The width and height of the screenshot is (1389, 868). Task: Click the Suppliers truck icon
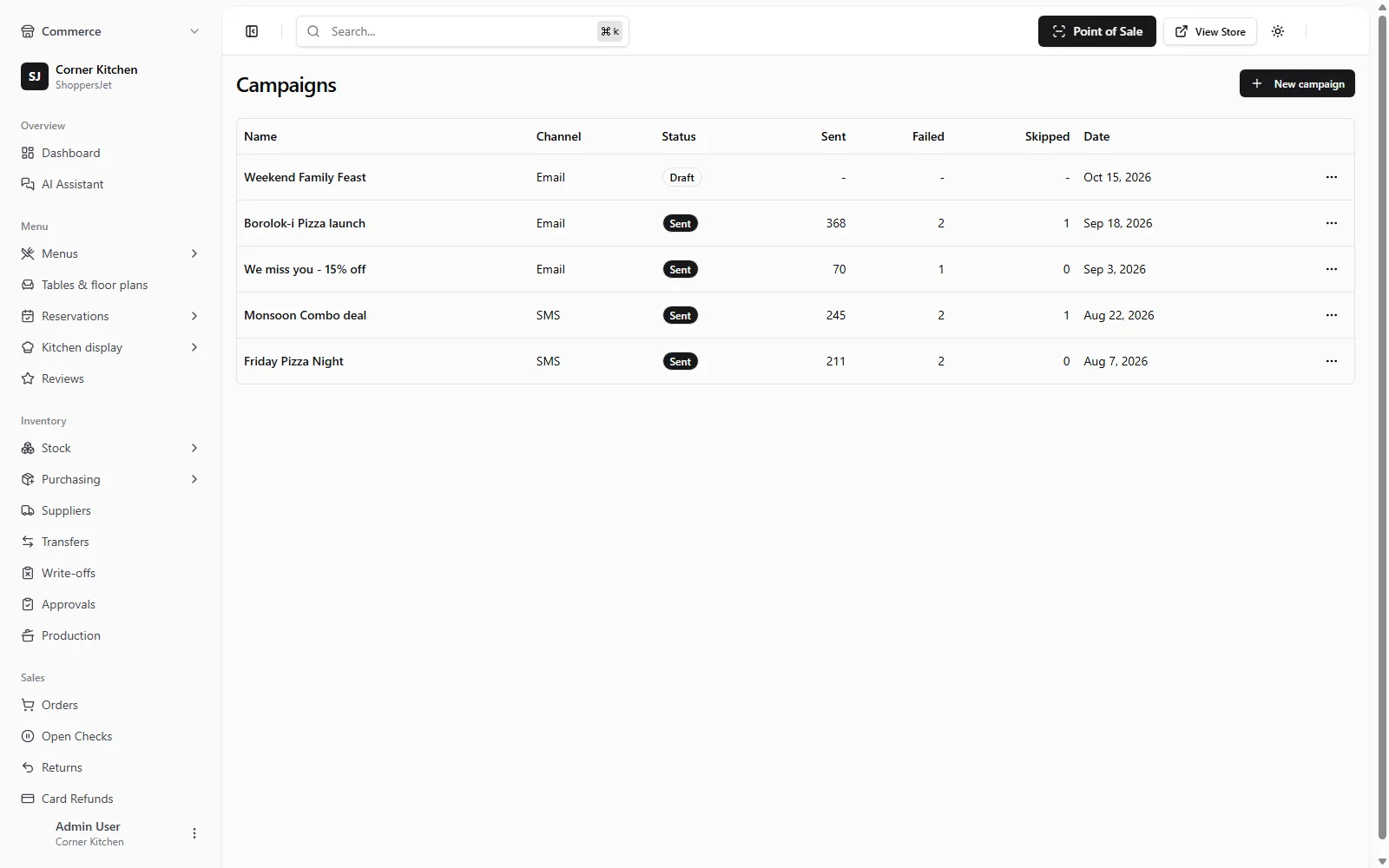[x=28, y=510]
